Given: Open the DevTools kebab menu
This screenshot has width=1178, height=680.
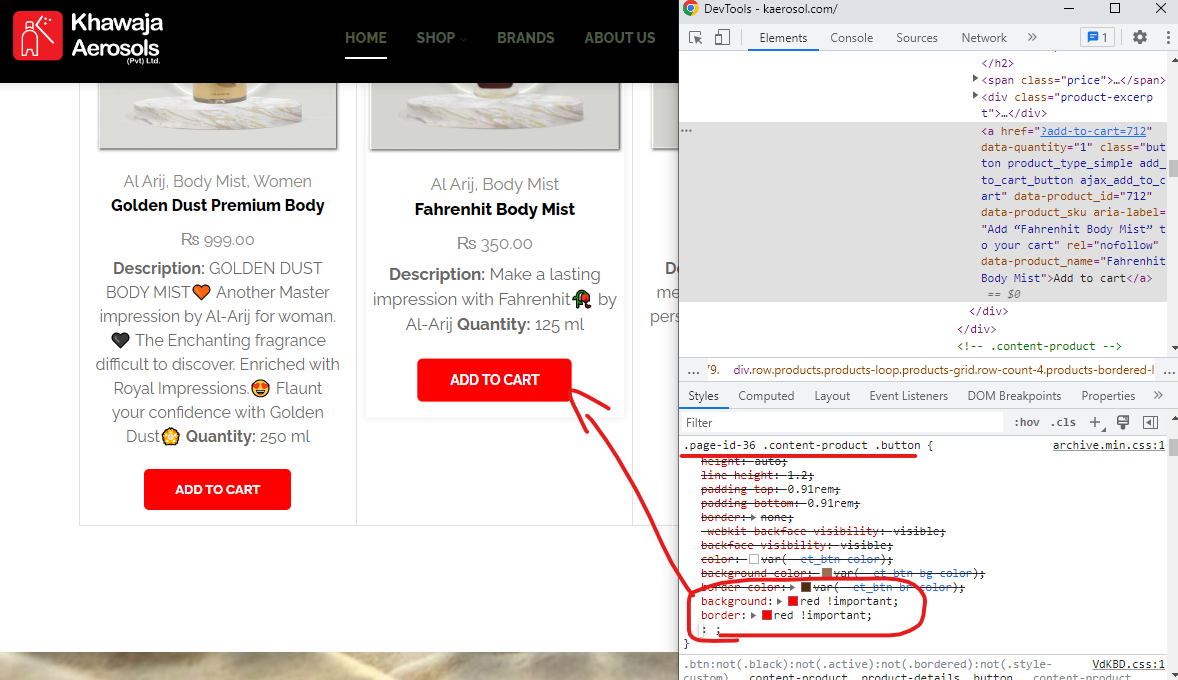Looking at the screenshot, I should click(x=1168, y=38).
